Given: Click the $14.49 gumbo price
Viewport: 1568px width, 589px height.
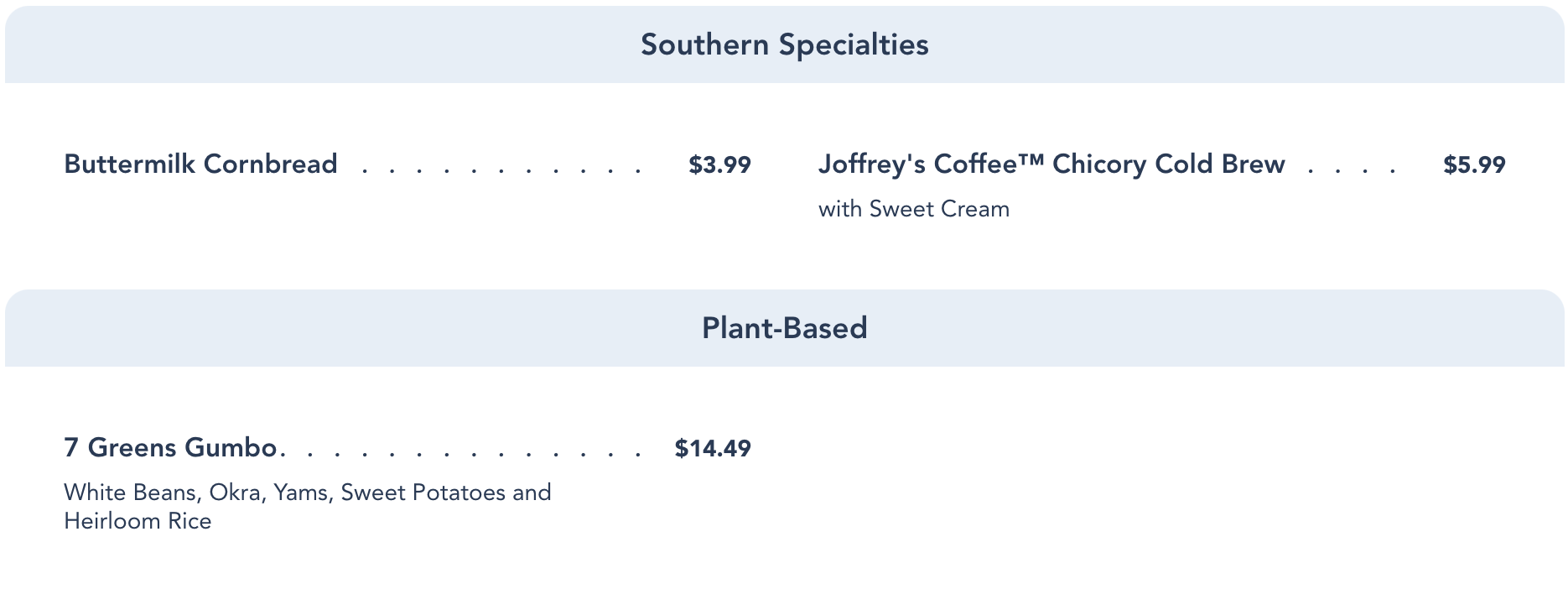Looking at the screenshot, I should click(x=713, y=448).
